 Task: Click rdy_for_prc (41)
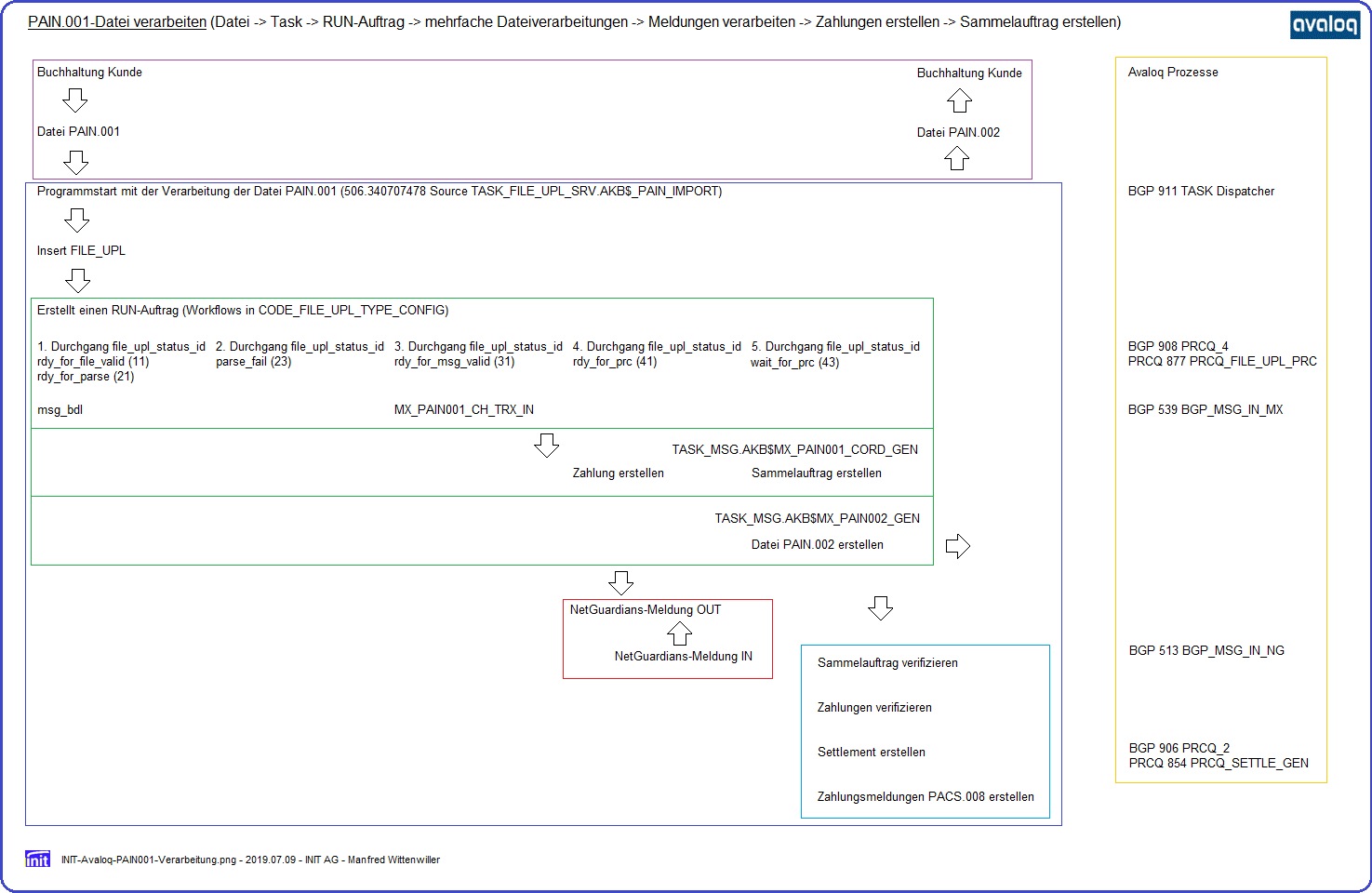coord(615,361)
